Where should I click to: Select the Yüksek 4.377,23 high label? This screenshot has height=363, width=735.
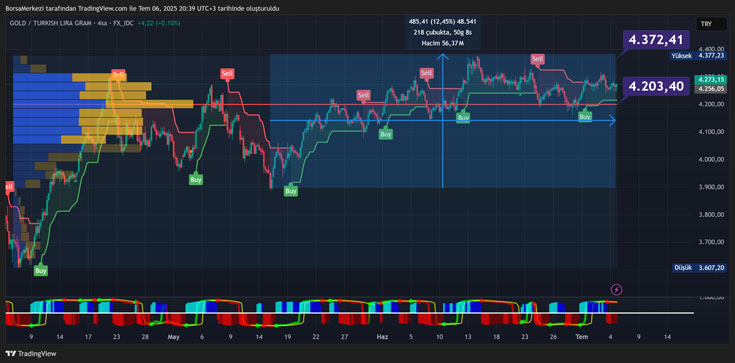coord(698,55)
